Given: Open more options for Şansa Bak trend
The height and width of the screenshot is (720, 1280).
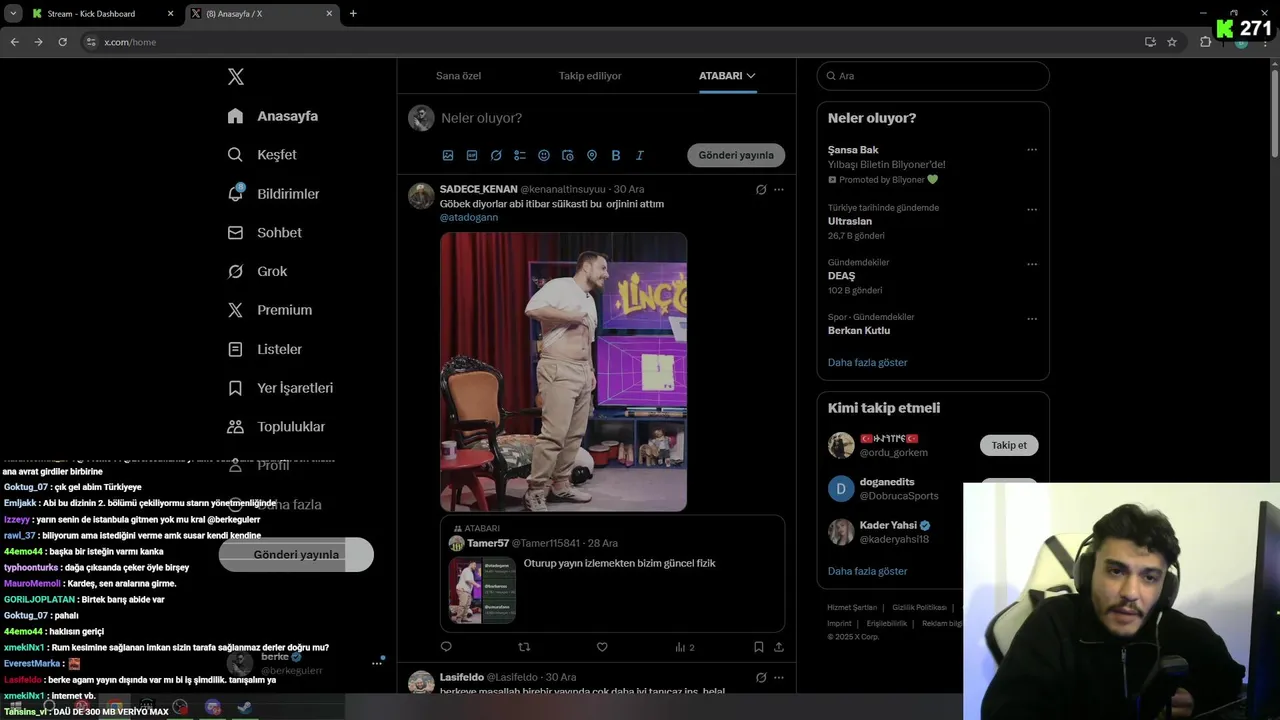Looking at the screenshot, I should 1032,150.
